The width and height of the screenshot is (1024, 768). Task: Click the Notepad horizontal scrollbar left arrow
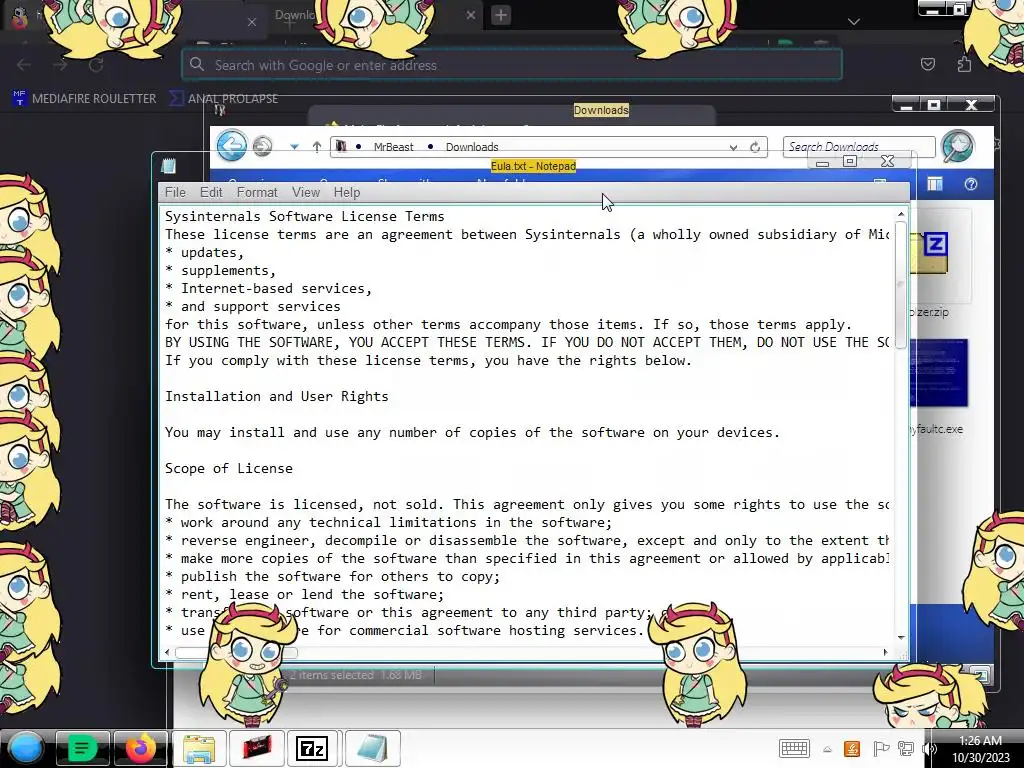(x=167, y=652)
